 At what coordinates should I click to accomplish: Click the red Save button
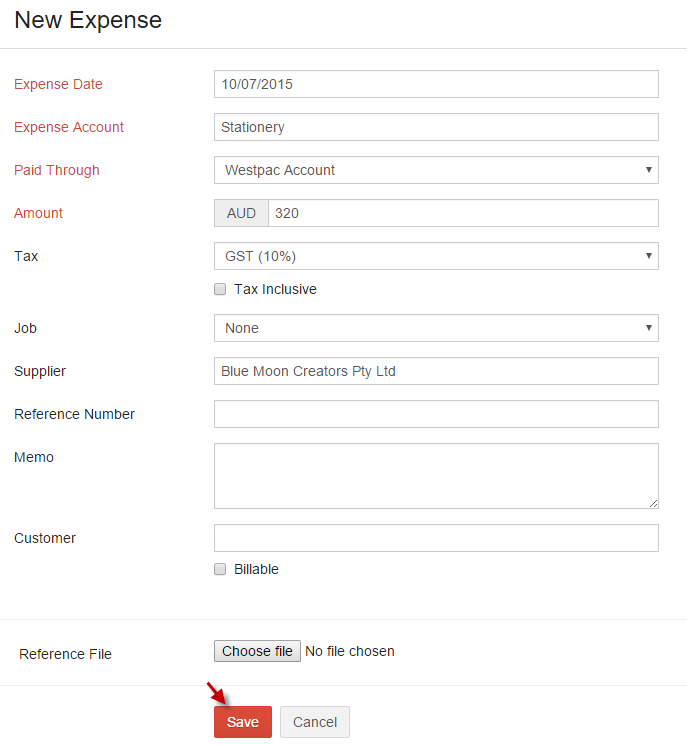point(243,722)
